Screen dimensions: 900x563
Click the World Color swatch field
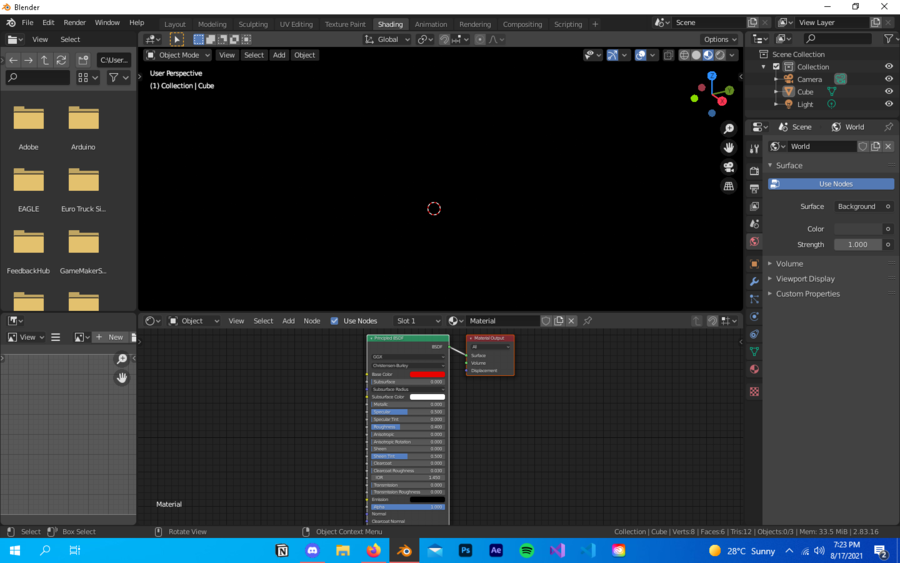tap(858, 228)
